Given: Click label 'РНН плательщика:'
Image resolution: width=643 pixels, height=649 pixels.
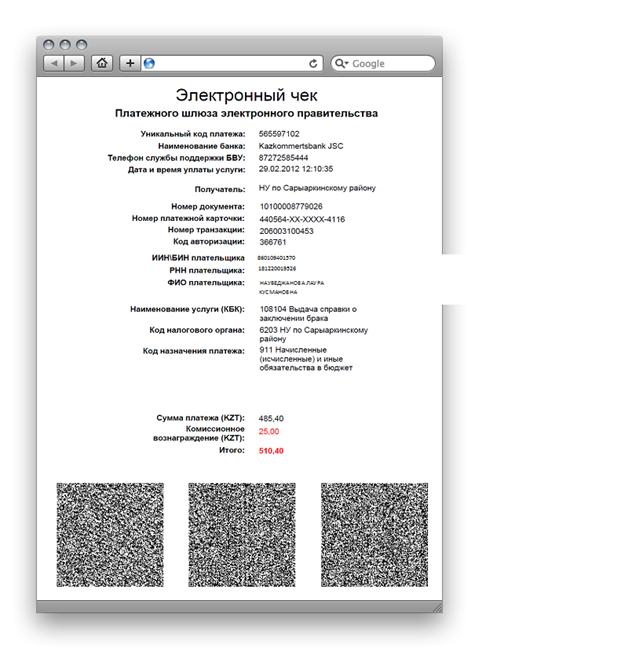Looking at the screenshot, I should [207, 270].
